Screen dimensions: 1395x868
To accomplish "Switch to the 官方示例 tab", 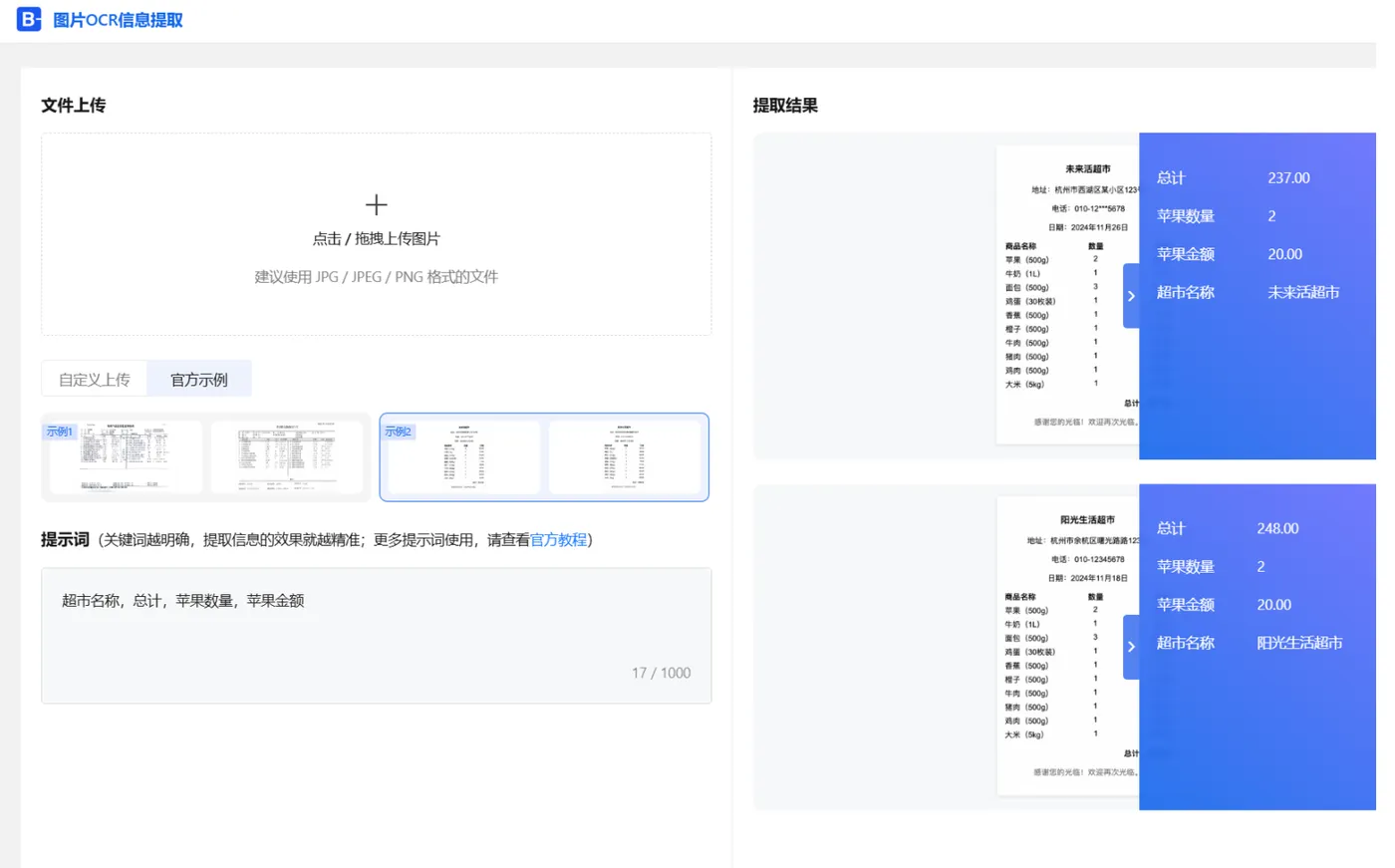I will tap(199, 380).
